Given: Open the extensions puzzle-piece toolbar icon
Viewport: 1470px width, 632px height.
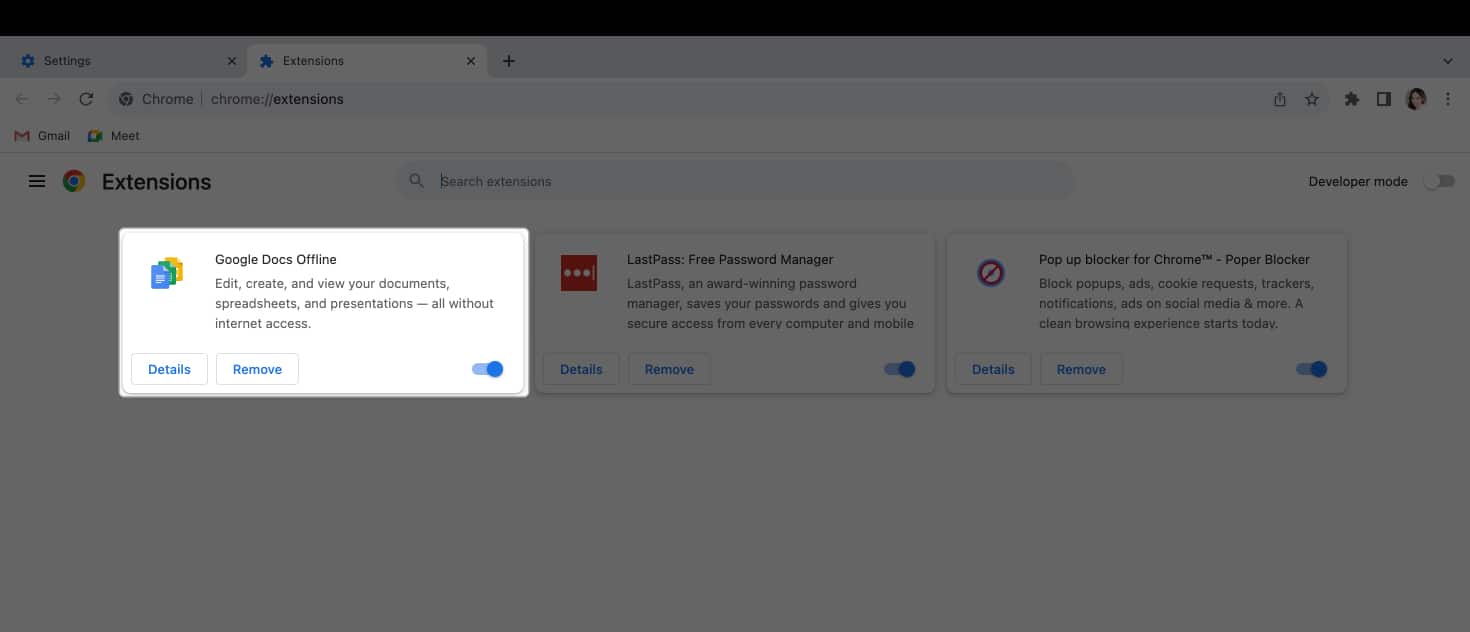Looking at the screenshot, I should (x=1352, y=99).
